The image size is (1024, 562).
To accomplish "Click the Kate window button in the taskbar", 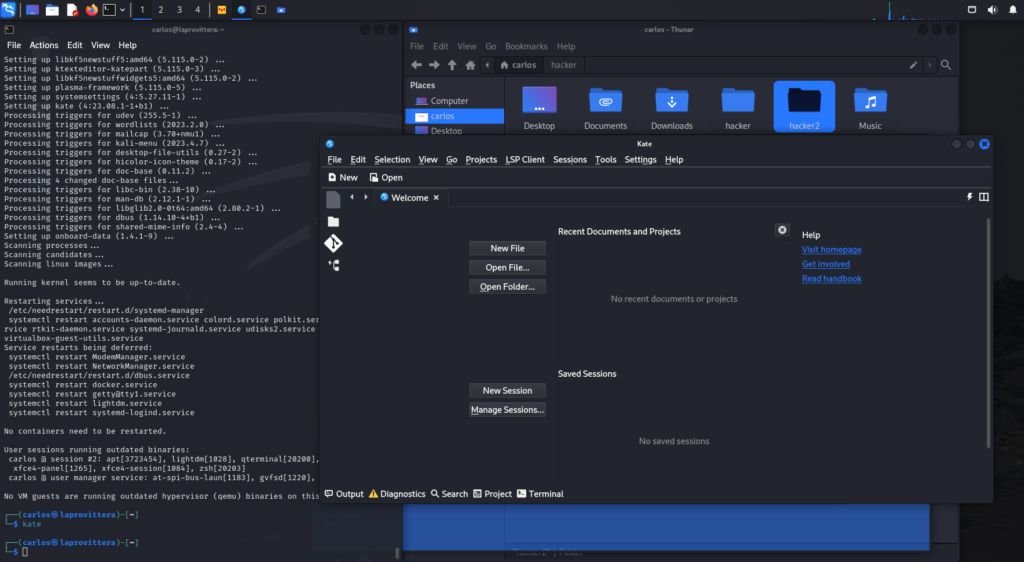I will (242, 10).
